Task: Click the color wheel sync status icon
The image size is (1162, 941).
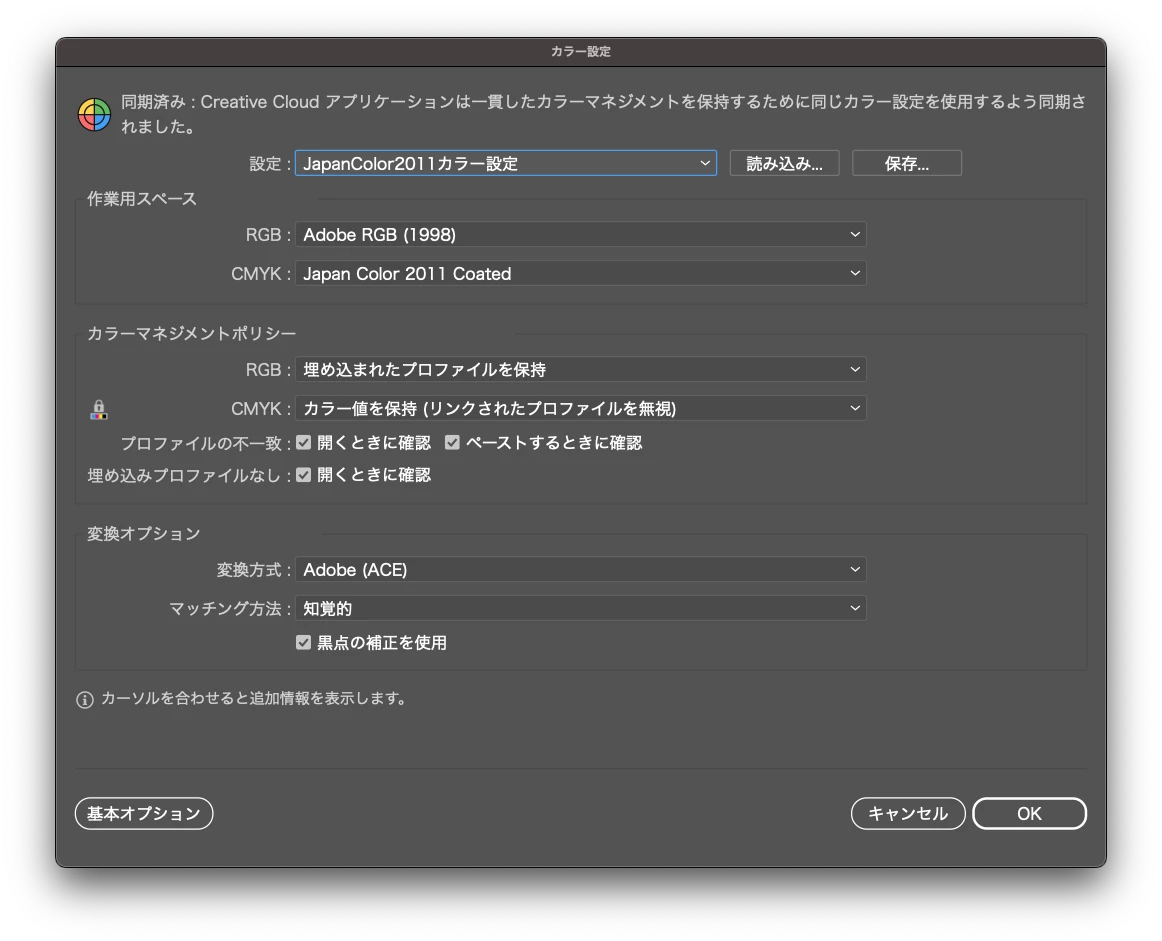Action: coord(94,115)
